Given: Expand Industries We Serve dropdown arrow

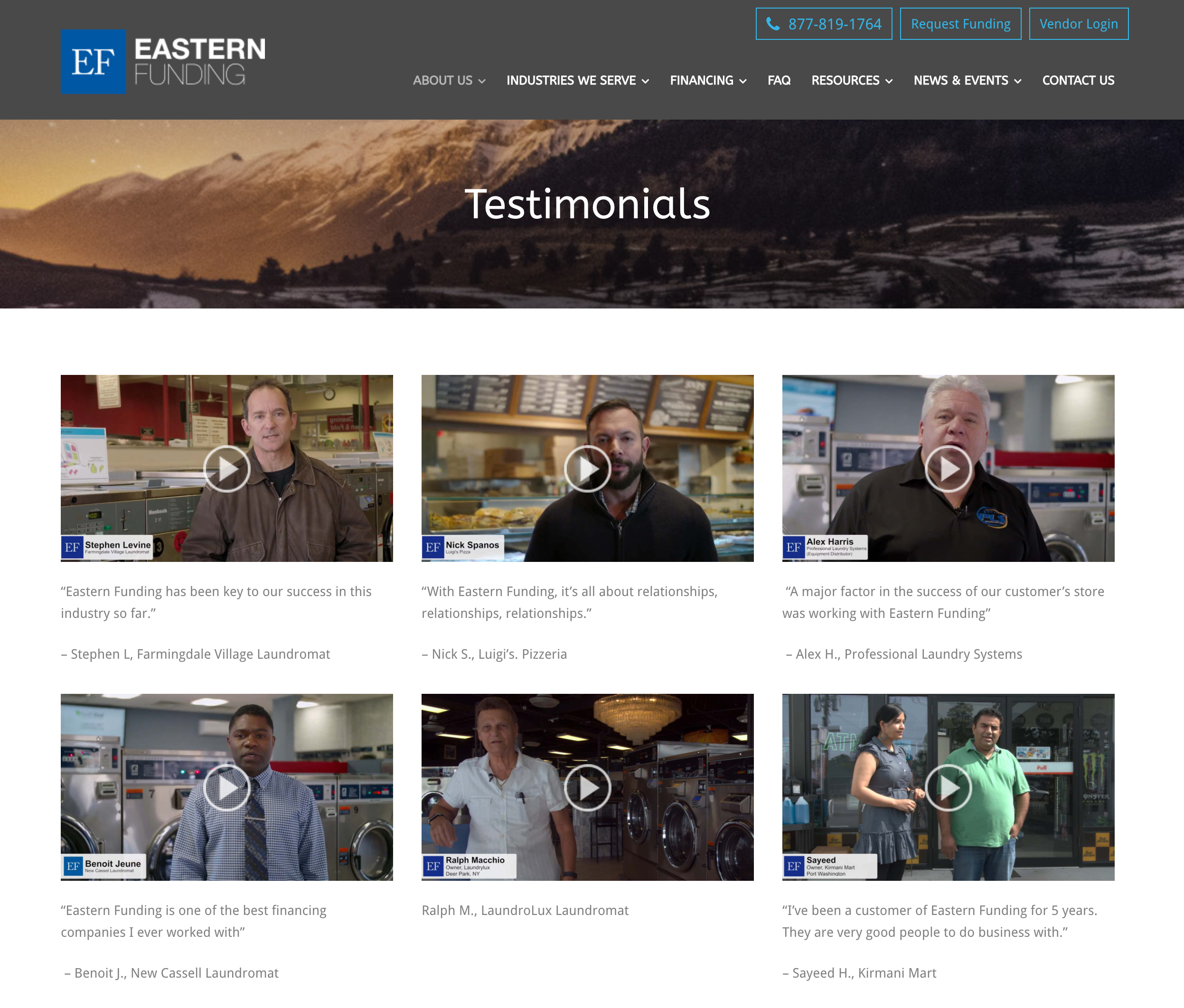Looking at the screenshot, I should (646, 82).
